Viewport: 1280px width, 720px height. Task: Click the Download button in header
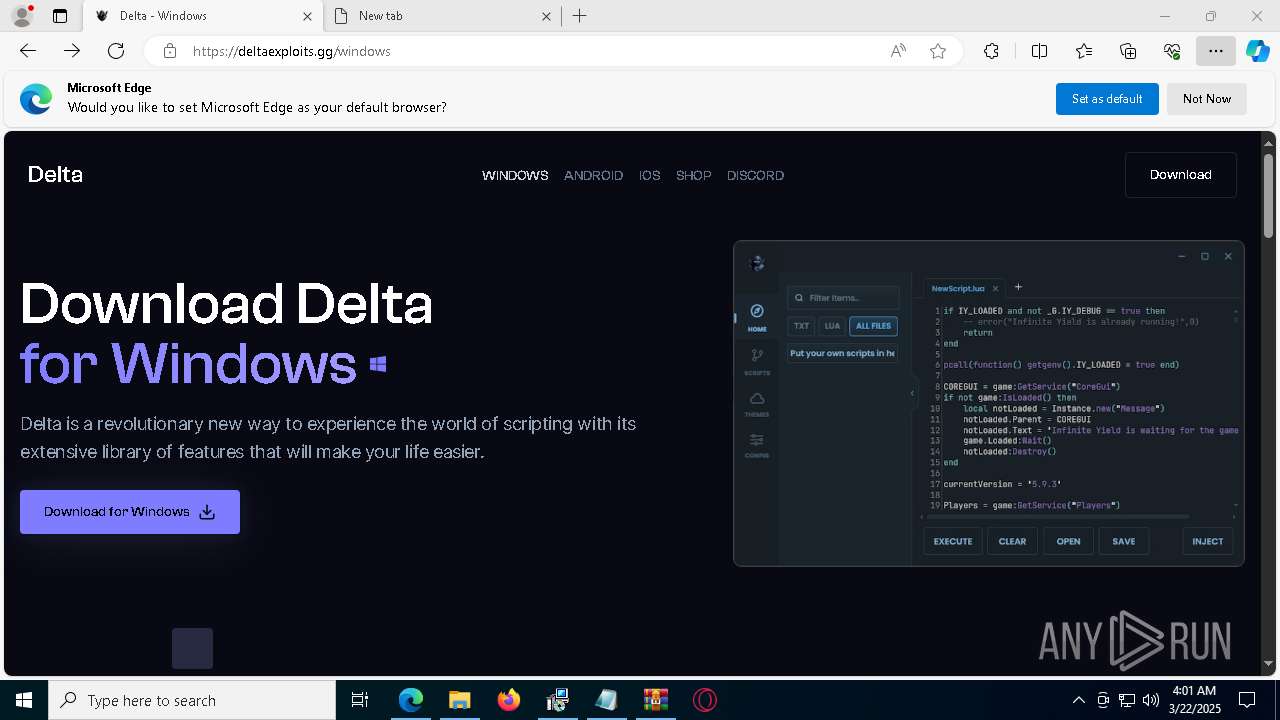[x=1181, y=175]
